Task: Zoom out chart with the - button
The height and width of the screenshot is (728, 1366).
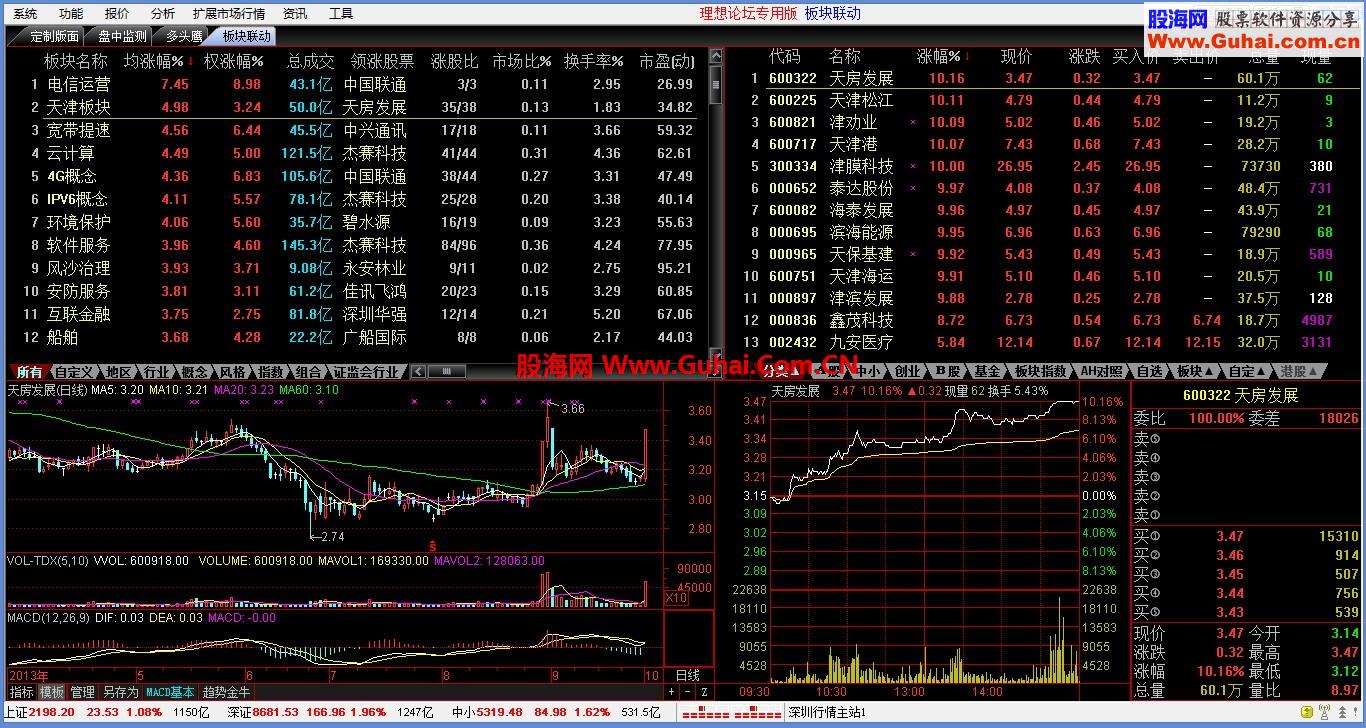Action: pos(687,692)
